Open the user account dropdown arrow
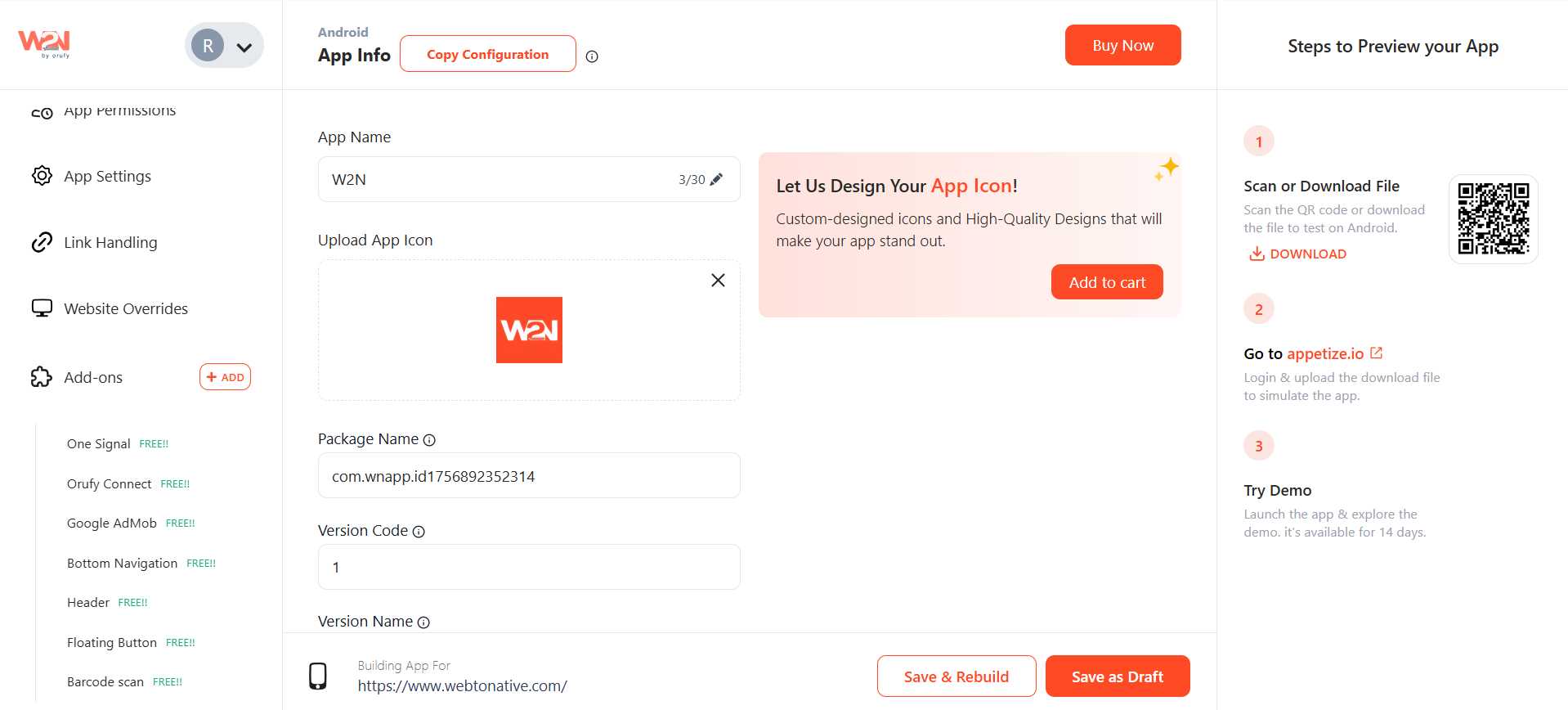 coord(244,47)
